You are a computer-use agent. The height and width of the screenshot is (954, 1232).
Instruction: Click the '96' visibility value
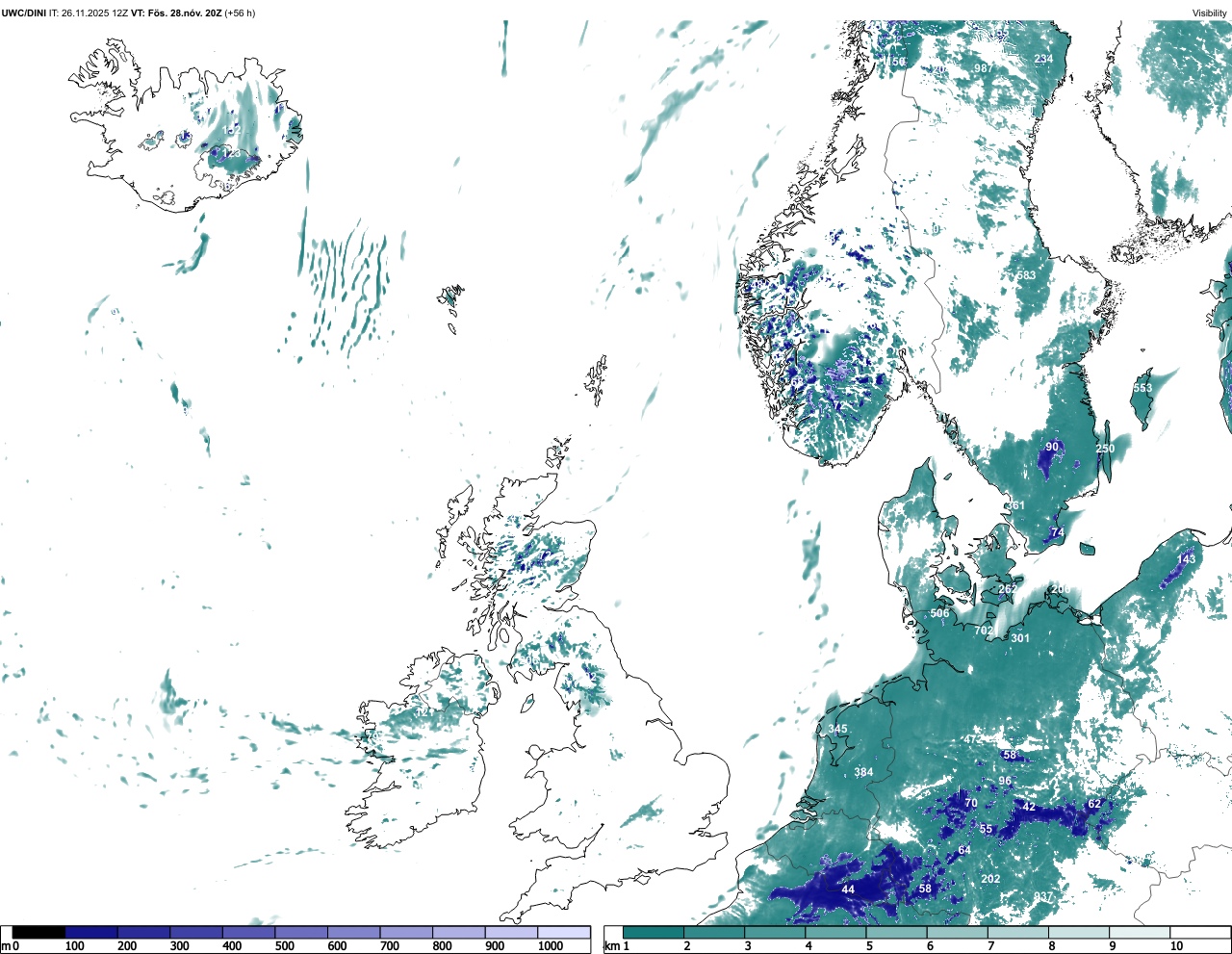(1005, 781)
